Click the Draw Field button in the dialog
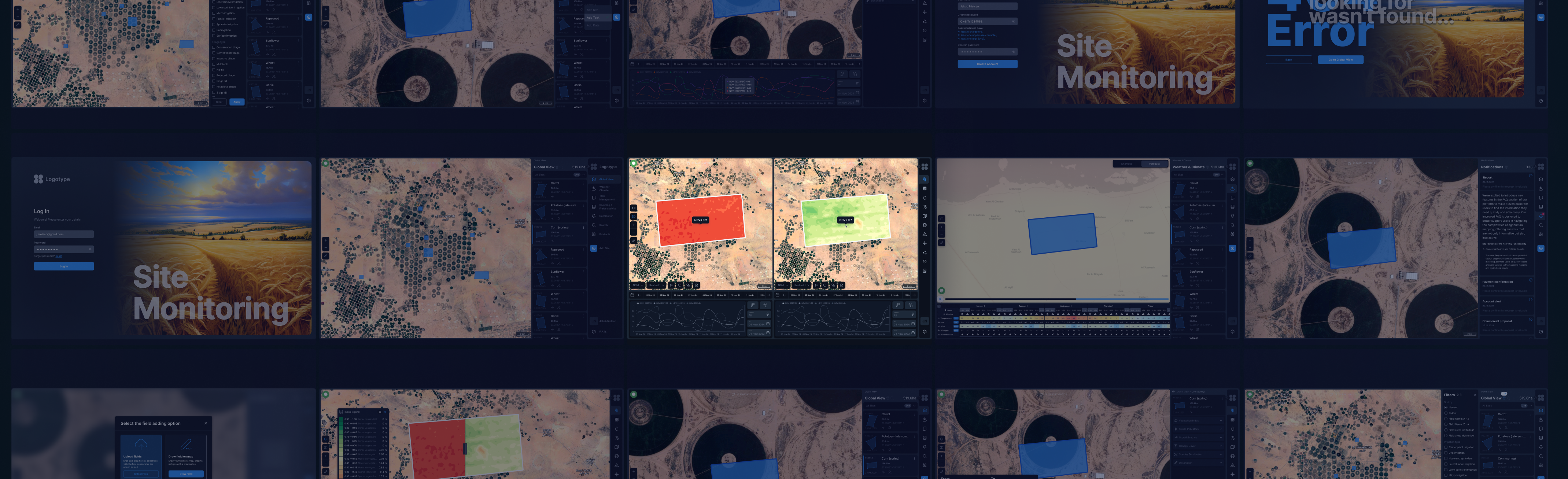Screen dimensions: 1568x479 [186, 474]
